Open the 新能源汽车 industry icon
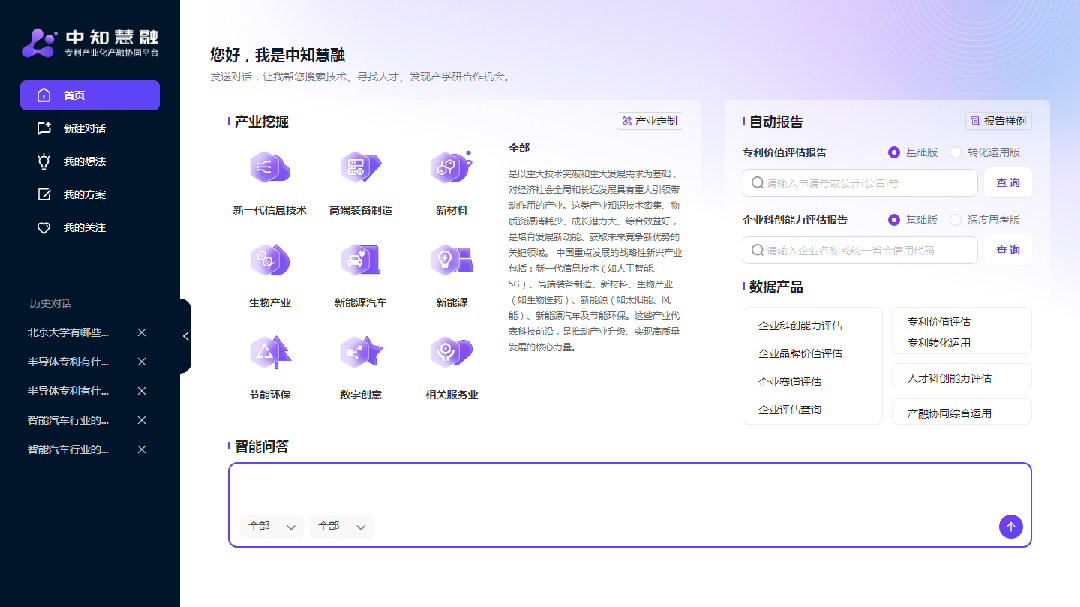 pyautogui.click(x=360, y=260)
